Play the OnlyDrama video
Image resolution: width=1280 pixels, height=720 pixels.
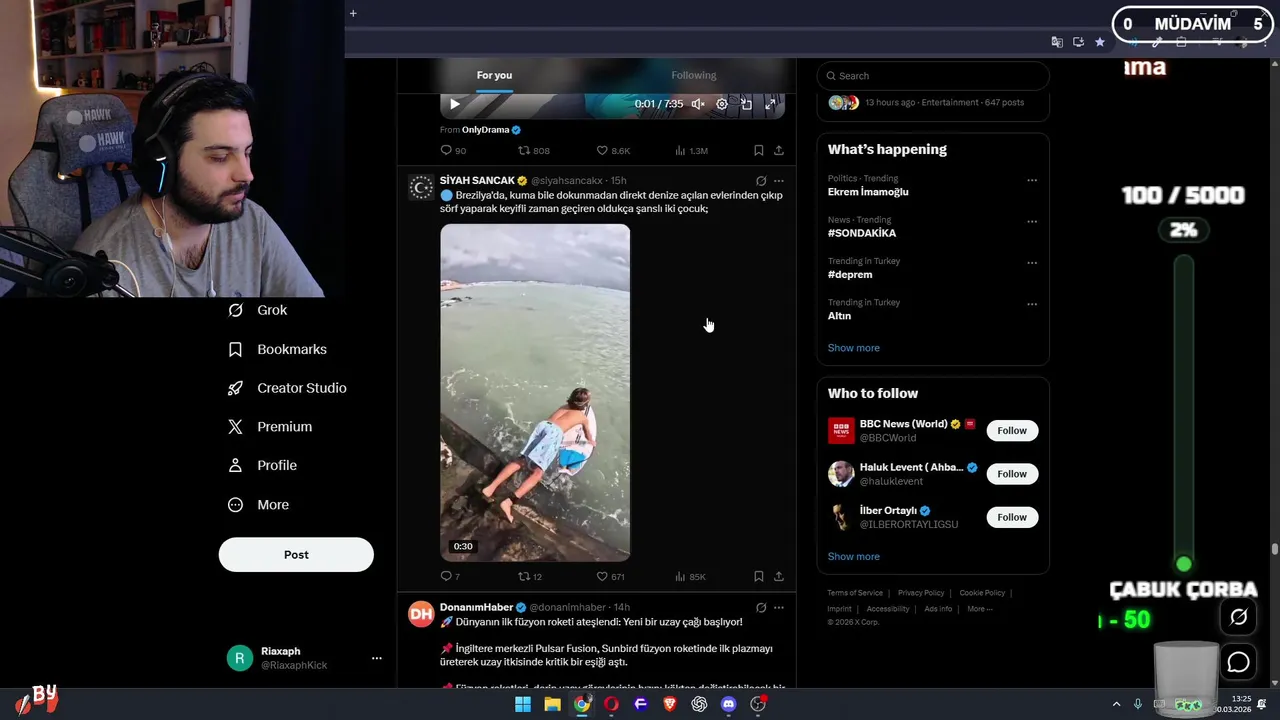(x=455, y=104)
